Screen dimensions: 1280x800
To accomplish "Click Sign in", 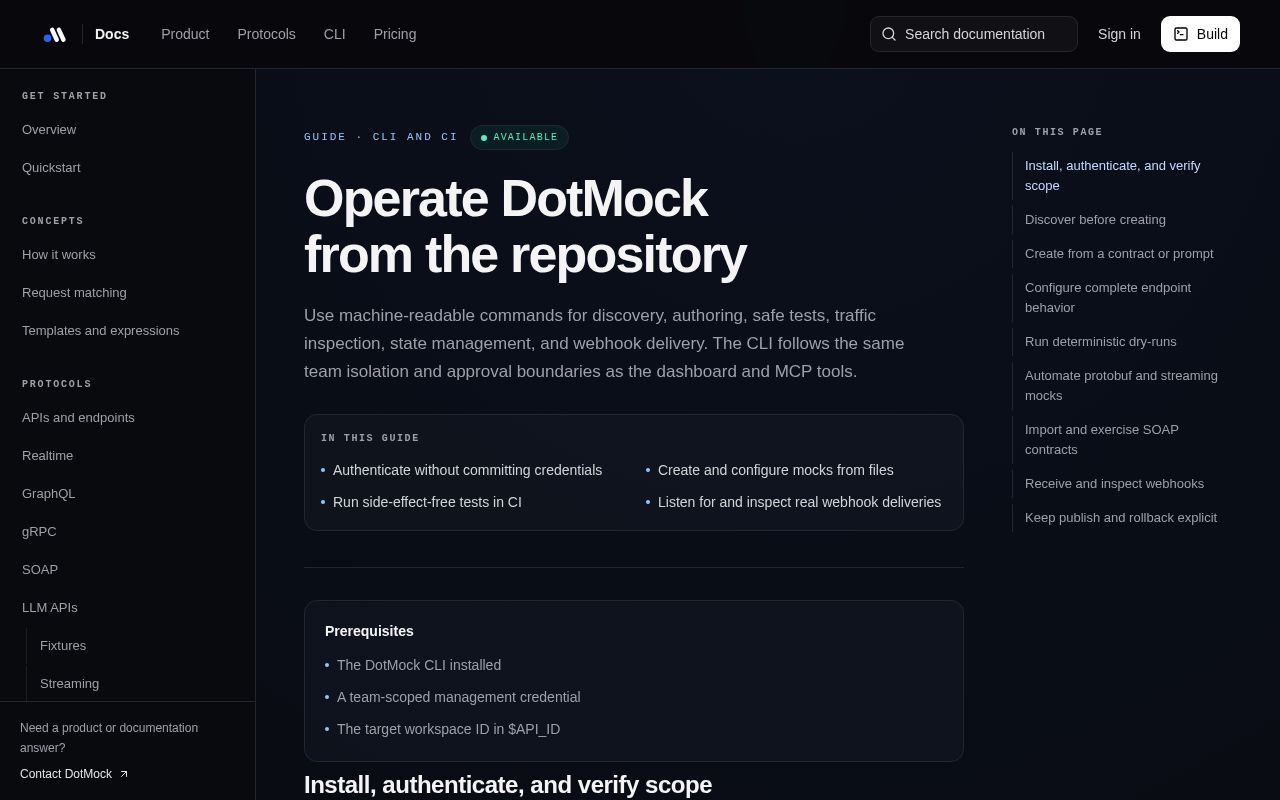I will 1119,34.
